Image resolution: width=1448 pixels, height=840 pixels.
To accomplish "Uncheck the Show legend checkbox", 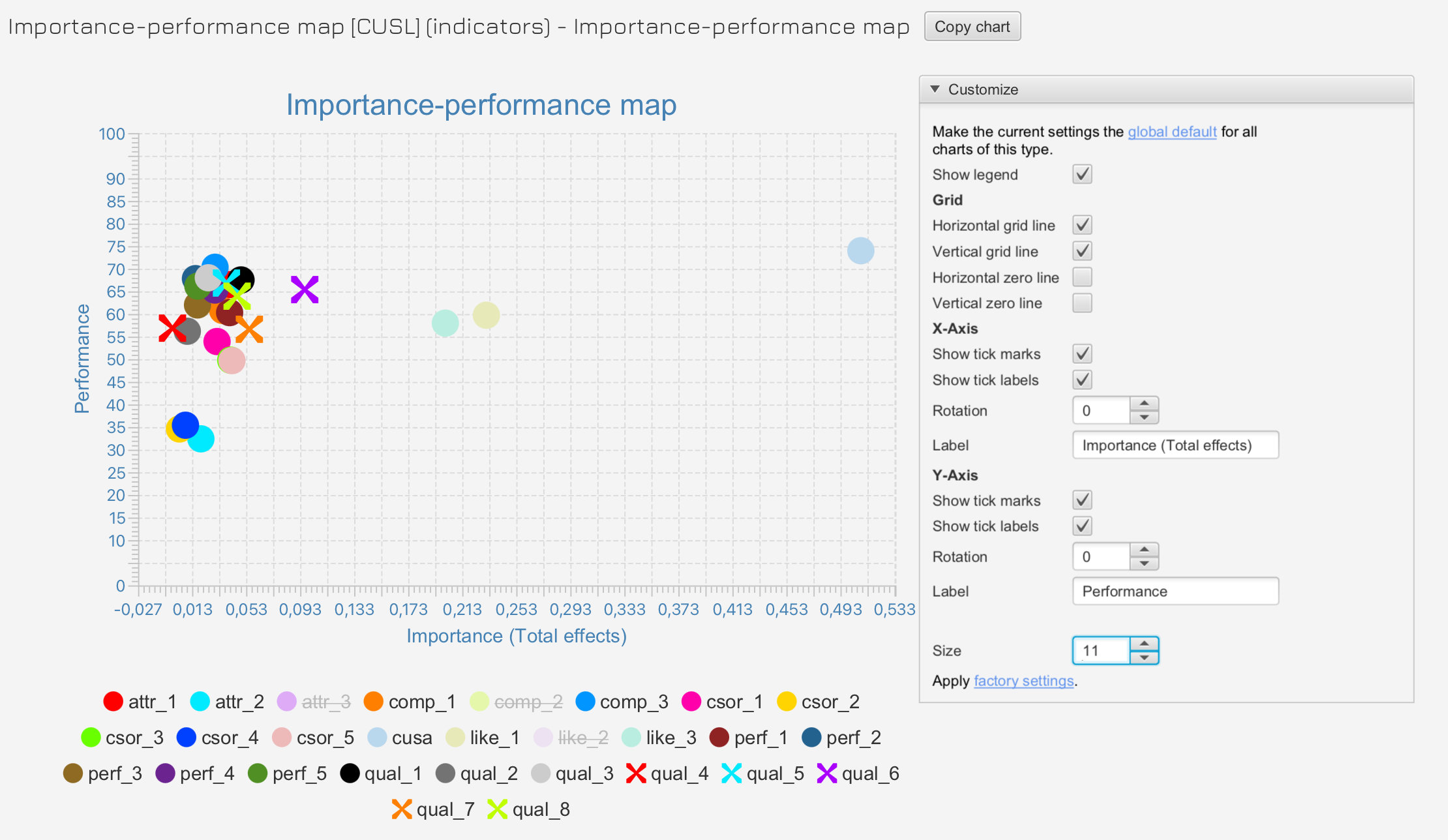I will click(x=1082, y=174).
